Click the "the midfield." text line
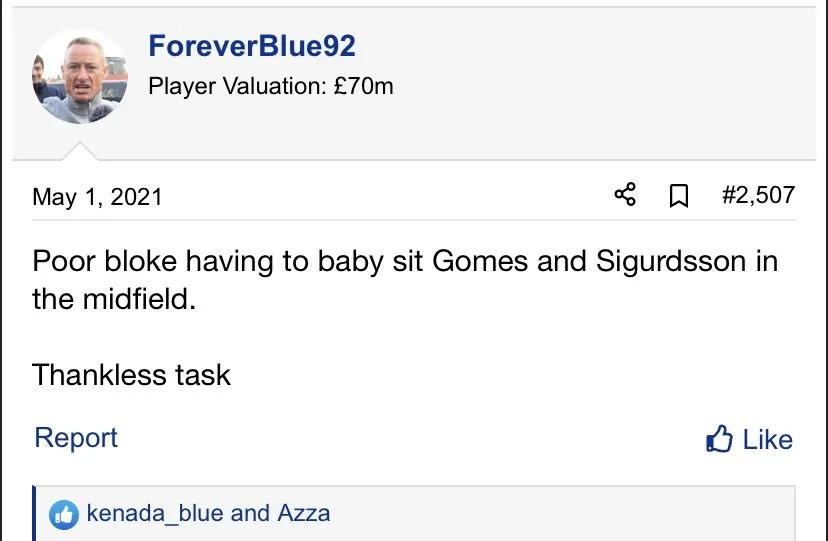 point(113,299)
